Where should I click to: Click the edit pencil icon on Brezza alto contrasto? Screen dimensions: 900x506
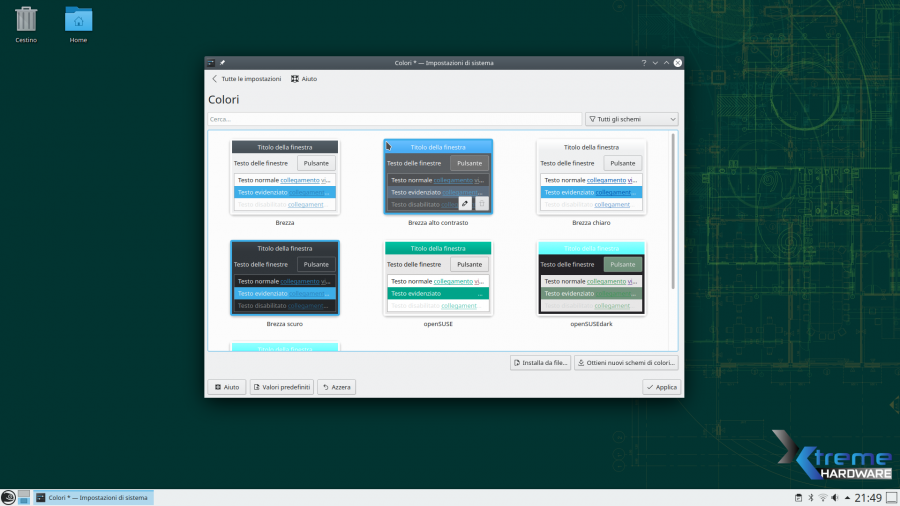coord(465,204)
